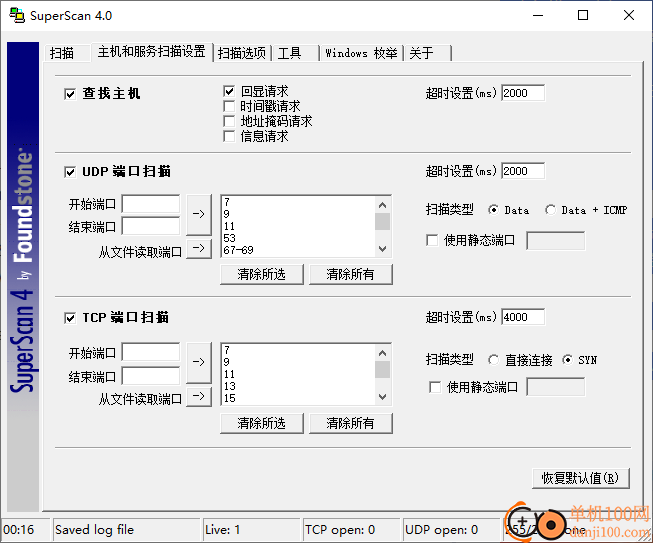Click TCP 清除所有 button
This screenshot has height=543, width=653.
(350, 423)
